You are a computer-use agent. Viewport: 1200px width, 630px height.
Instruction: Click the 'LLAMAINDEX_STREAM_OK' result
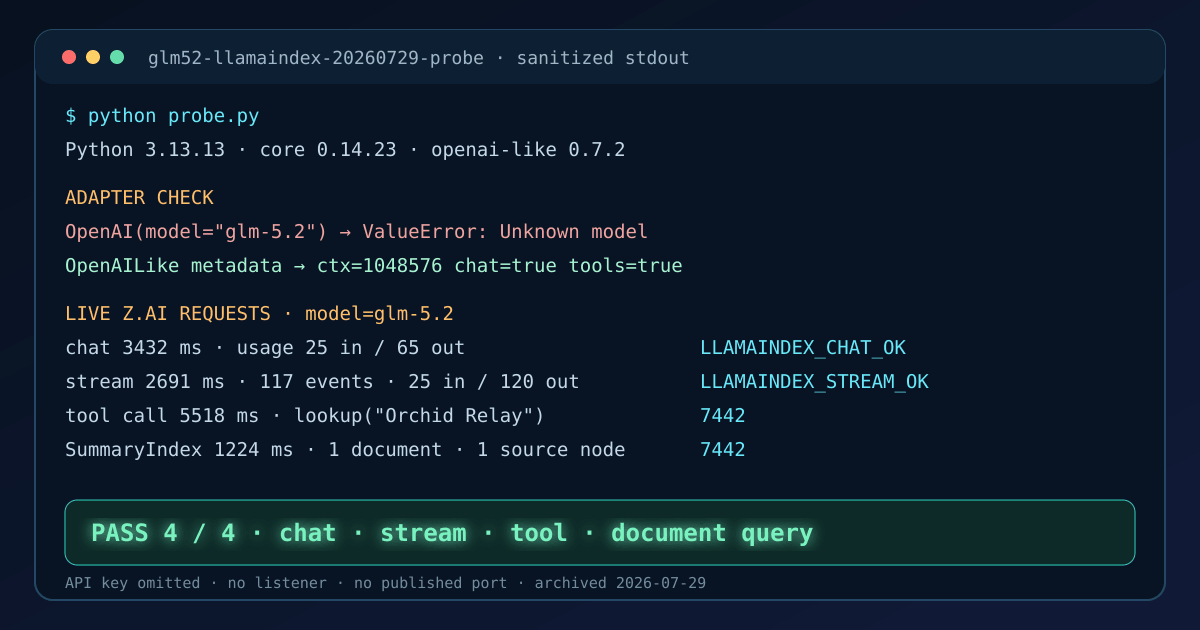tap(814, 382)
